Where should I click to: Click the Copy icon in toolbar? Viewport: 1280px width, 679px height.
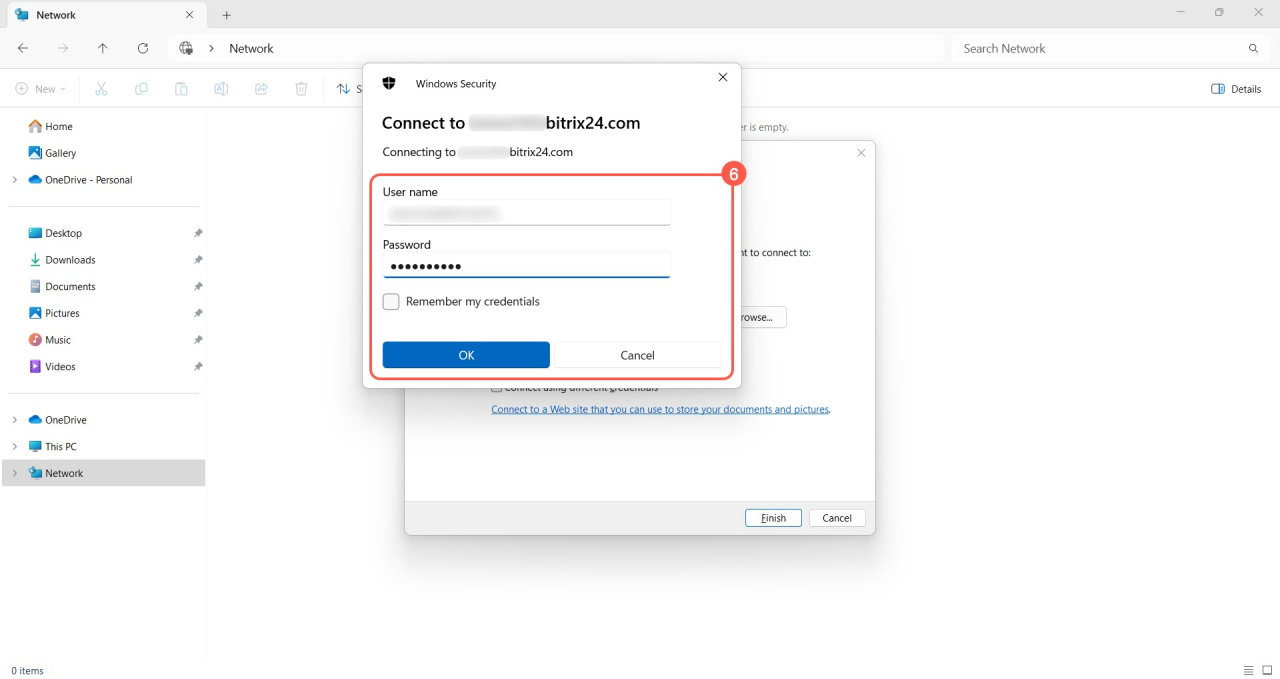point(141,89)
